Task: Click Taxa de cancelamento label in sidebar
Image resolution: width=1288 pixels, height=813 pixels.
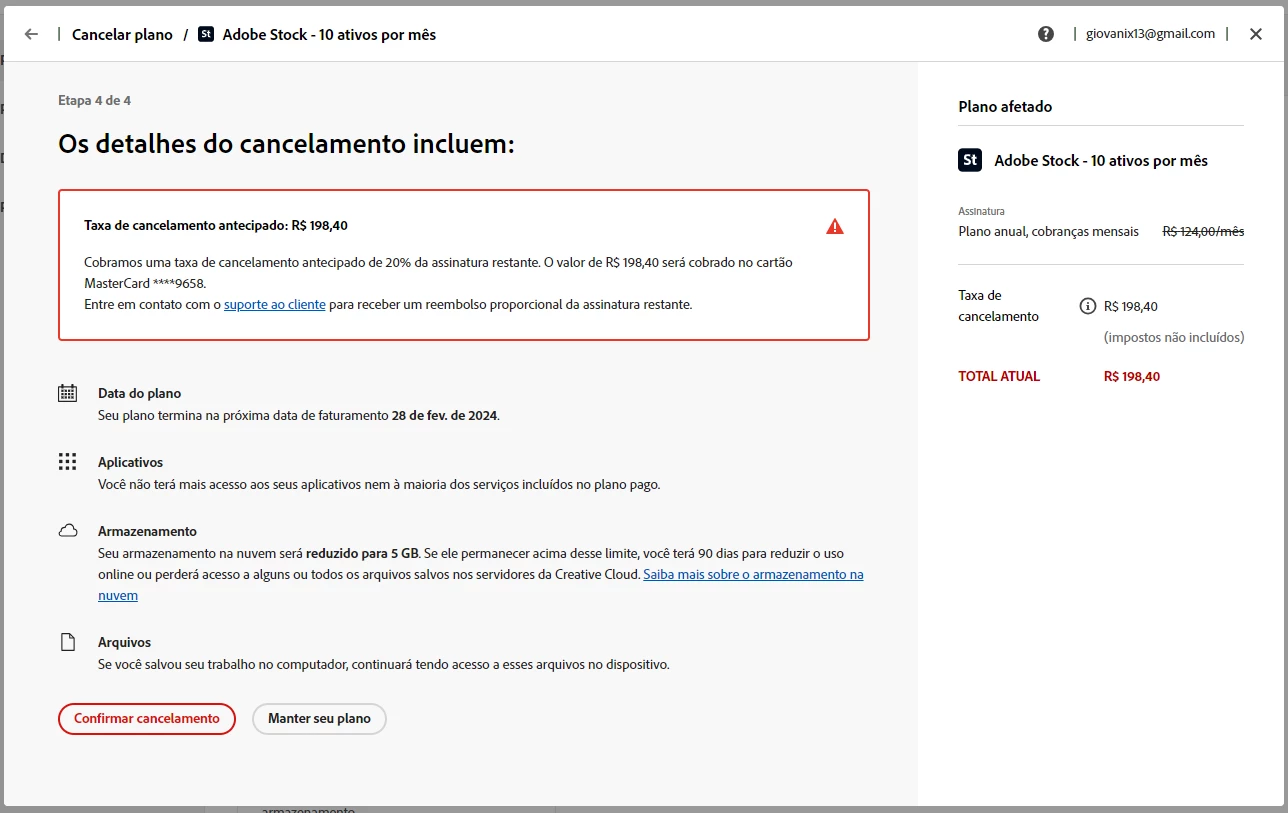Action: pos(998,306)
